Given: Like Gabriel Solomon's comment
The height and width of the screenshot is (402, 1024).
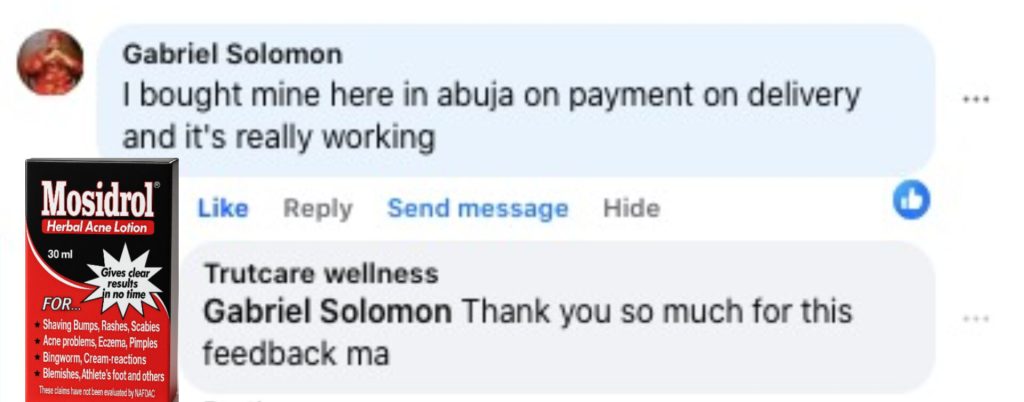Looking at the screenshot, I should click(x=223, y=209).
